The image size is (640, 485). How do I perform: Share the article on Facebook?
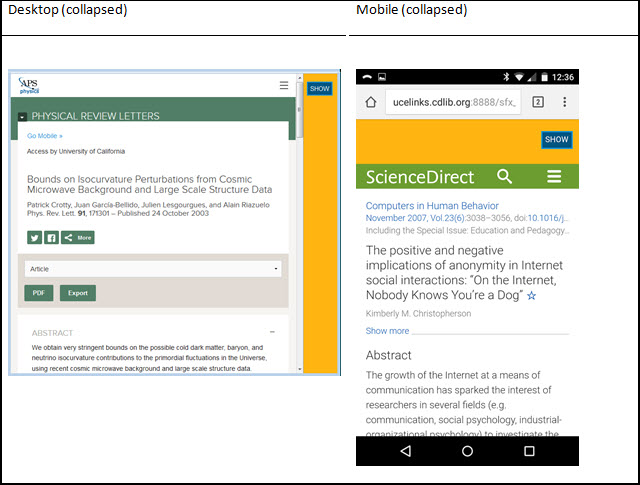tap(51, 237)
